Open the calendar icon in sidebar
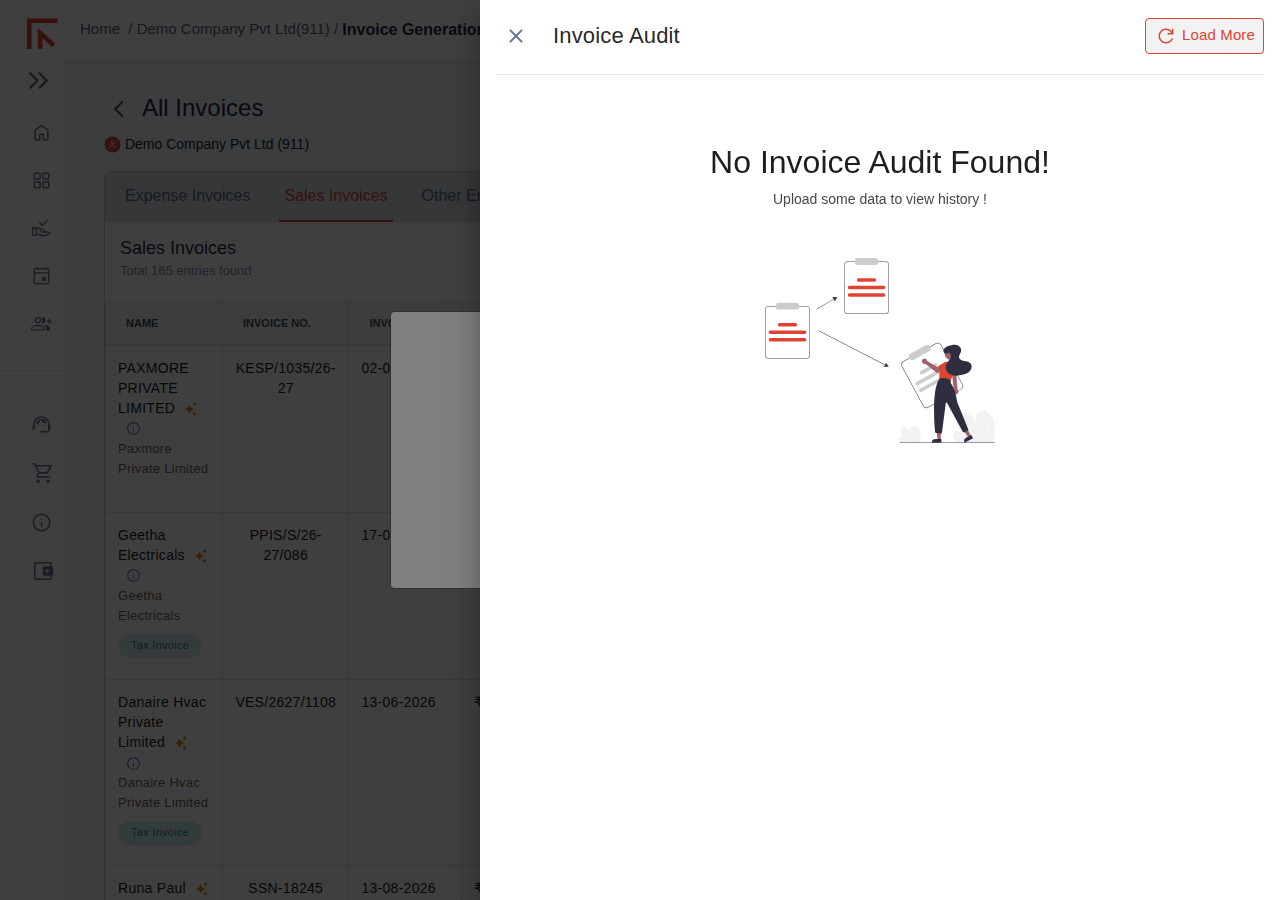The image size is (1280, 900). 41,276
